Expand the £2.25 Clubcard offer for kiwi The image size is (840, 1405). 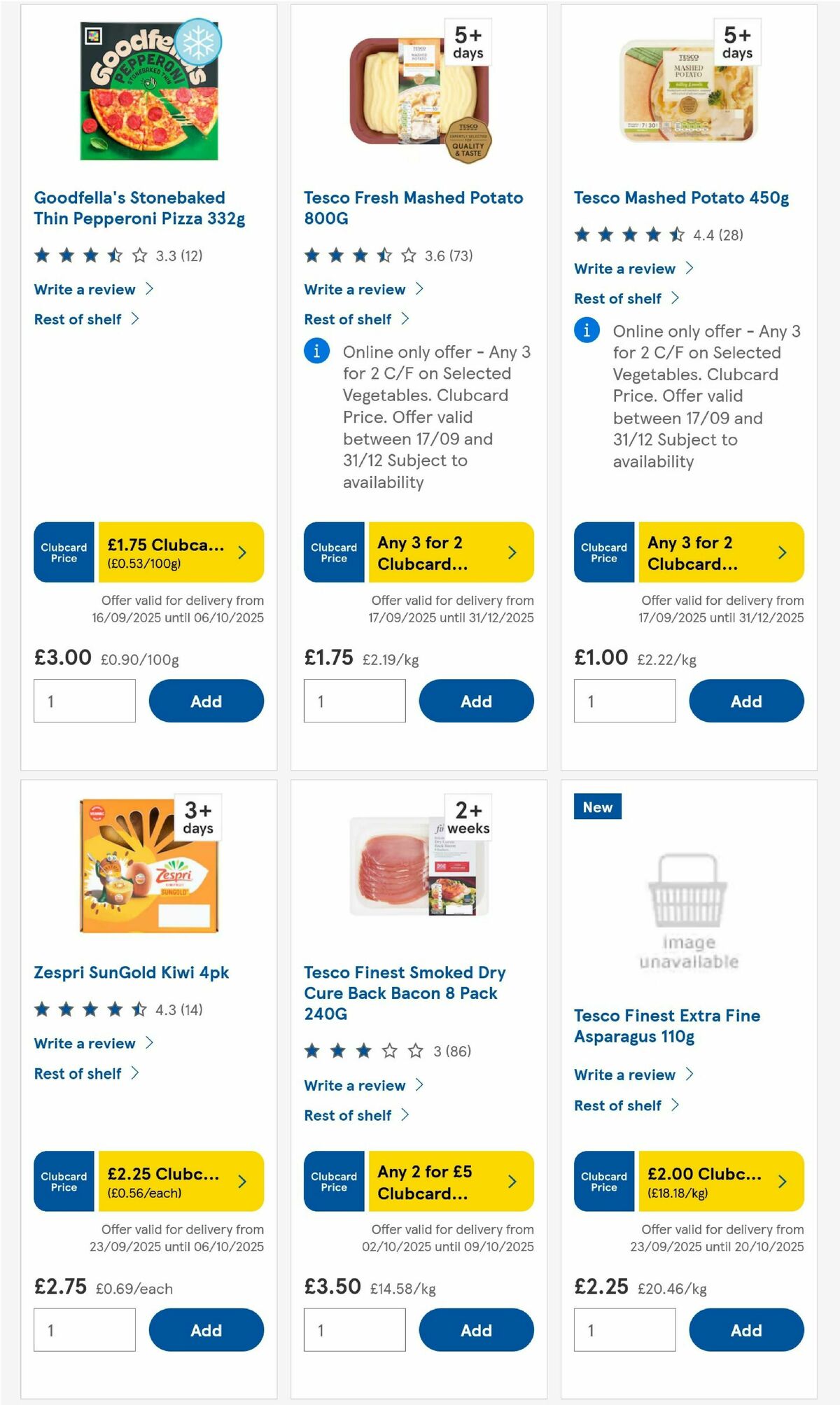click(178, 1181)
